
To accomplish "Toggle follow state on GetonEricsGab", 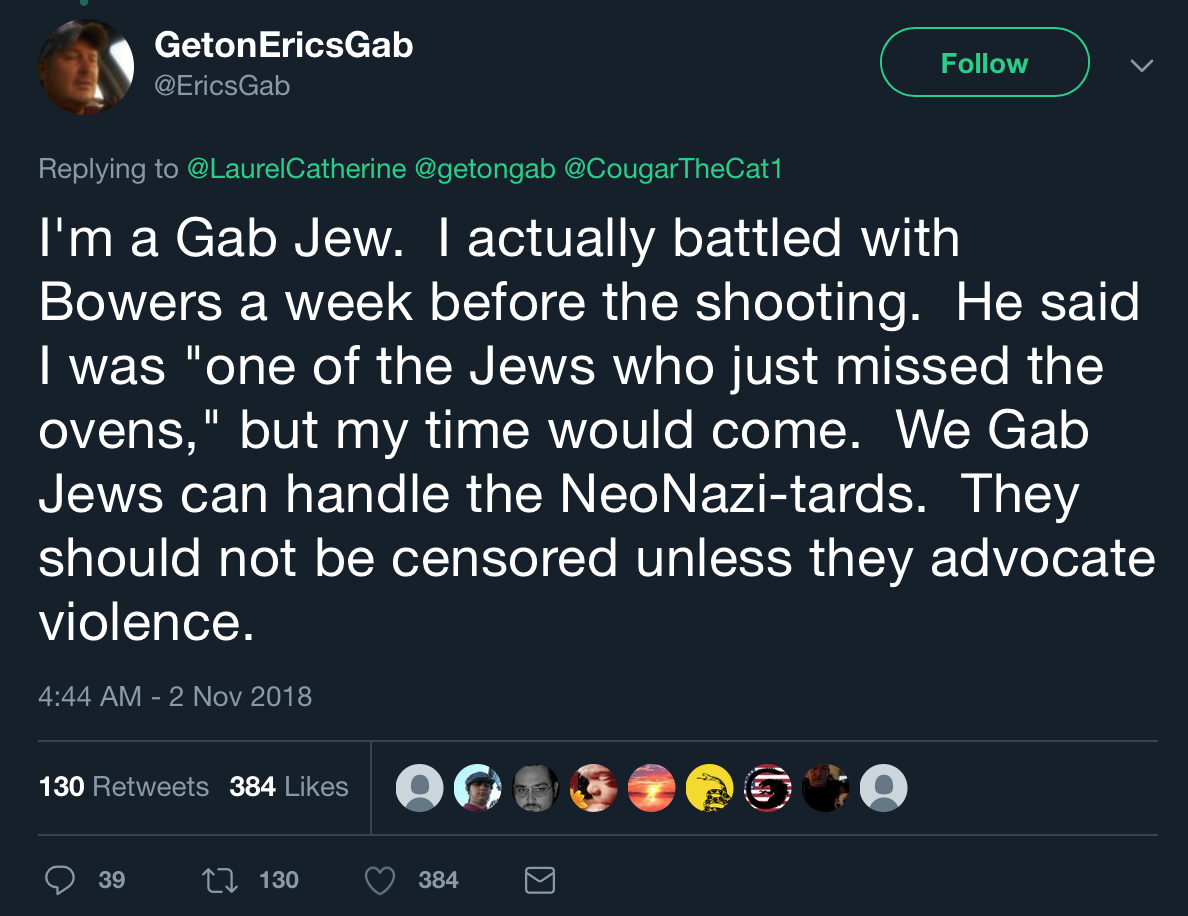I will (x=984, y=62).
